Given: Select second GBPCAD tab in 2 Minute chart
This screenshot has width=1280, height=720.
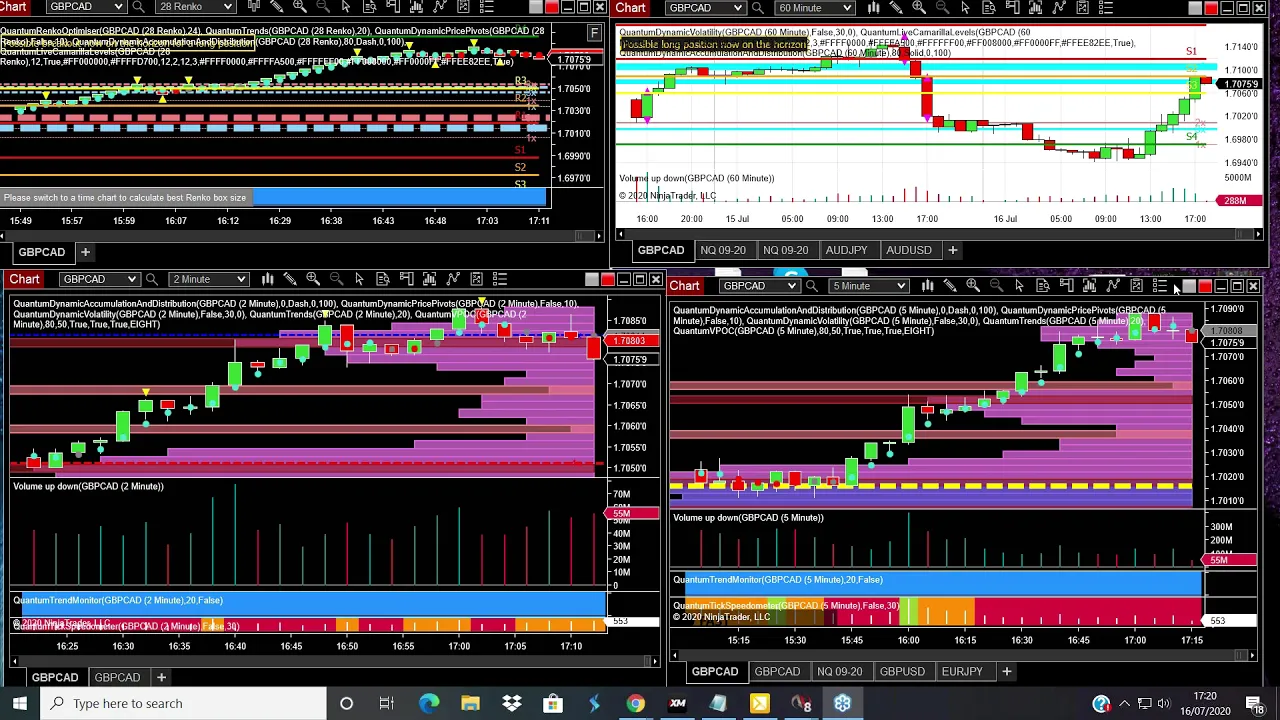Looking at the screenshot, I should tap(117, 677).
